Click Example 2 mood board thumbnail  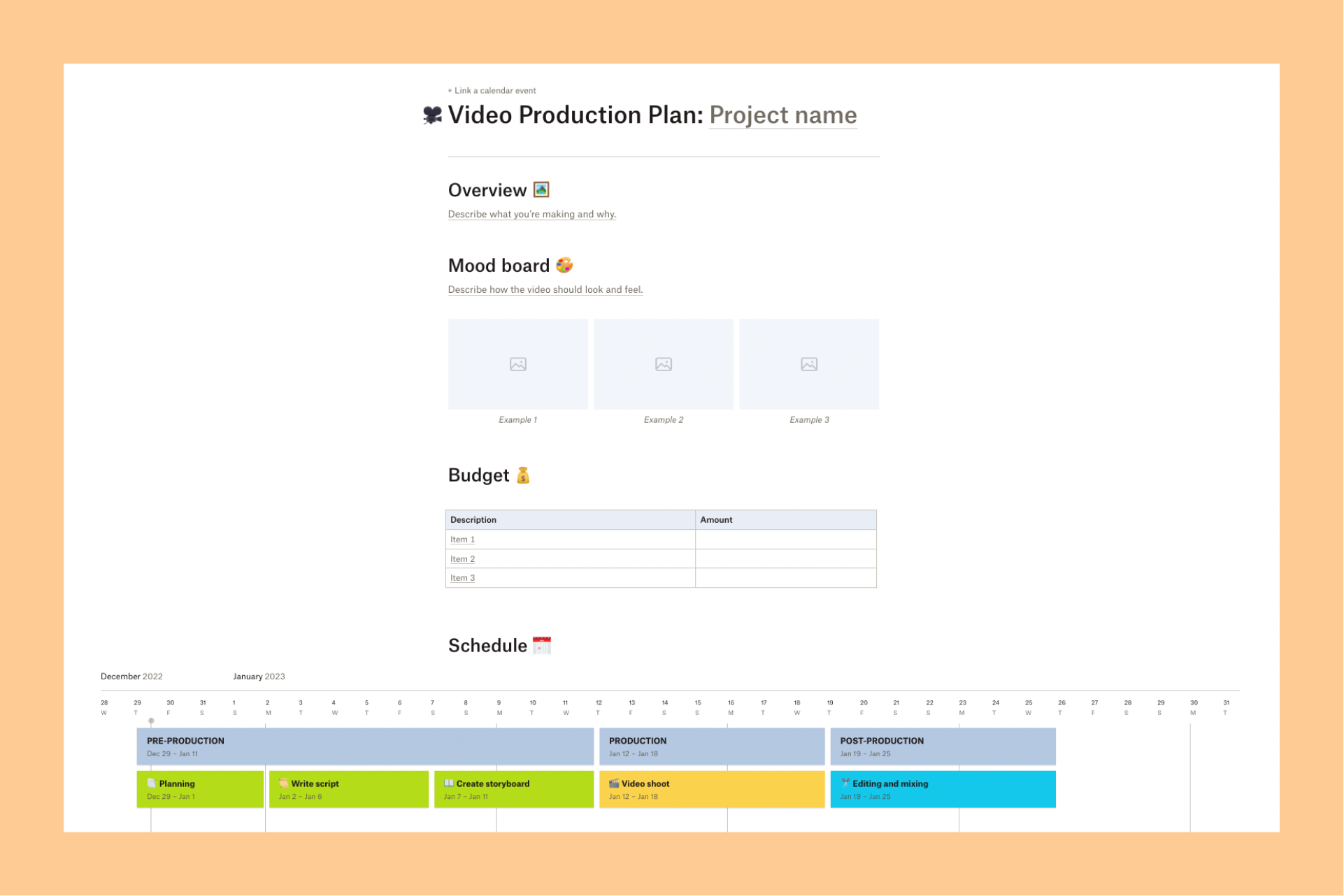point(663,364)
